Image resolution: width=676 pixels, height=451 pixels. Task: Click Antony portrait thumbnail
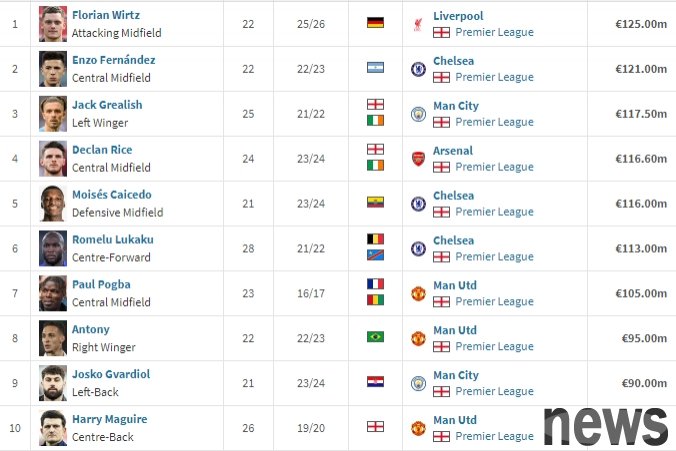click(x=53, y=338)
